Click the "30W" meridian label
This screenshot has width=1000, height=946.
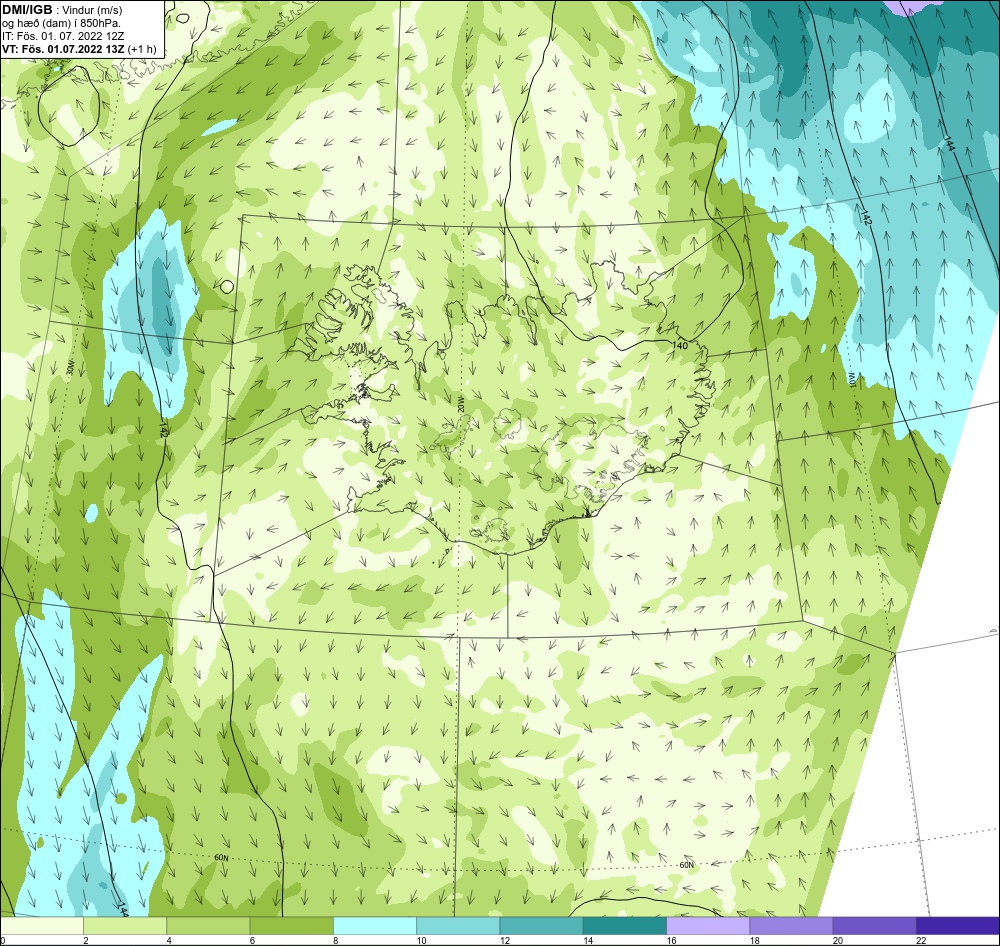coord(70,368)
